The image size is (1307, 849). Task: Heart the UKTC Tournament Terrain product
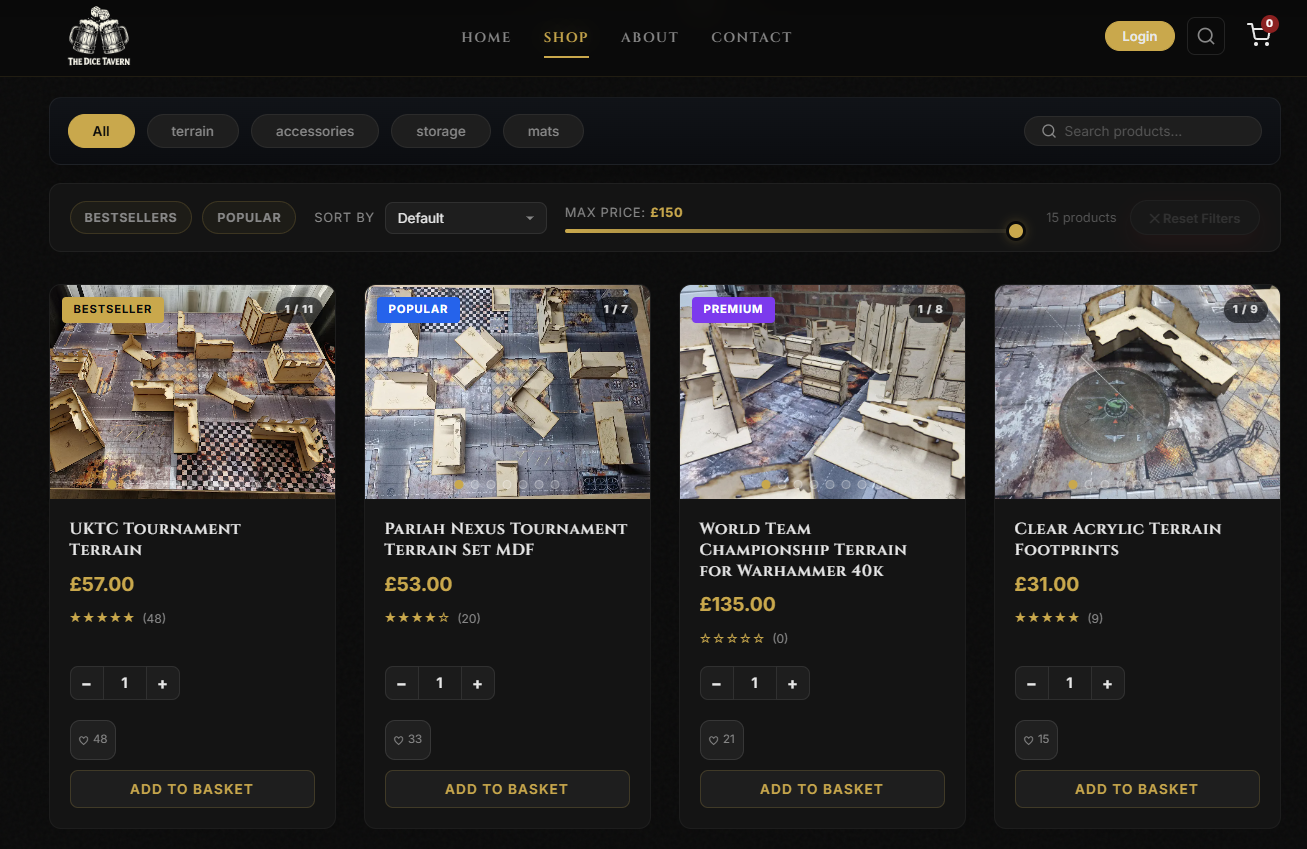tap(92, 739)
